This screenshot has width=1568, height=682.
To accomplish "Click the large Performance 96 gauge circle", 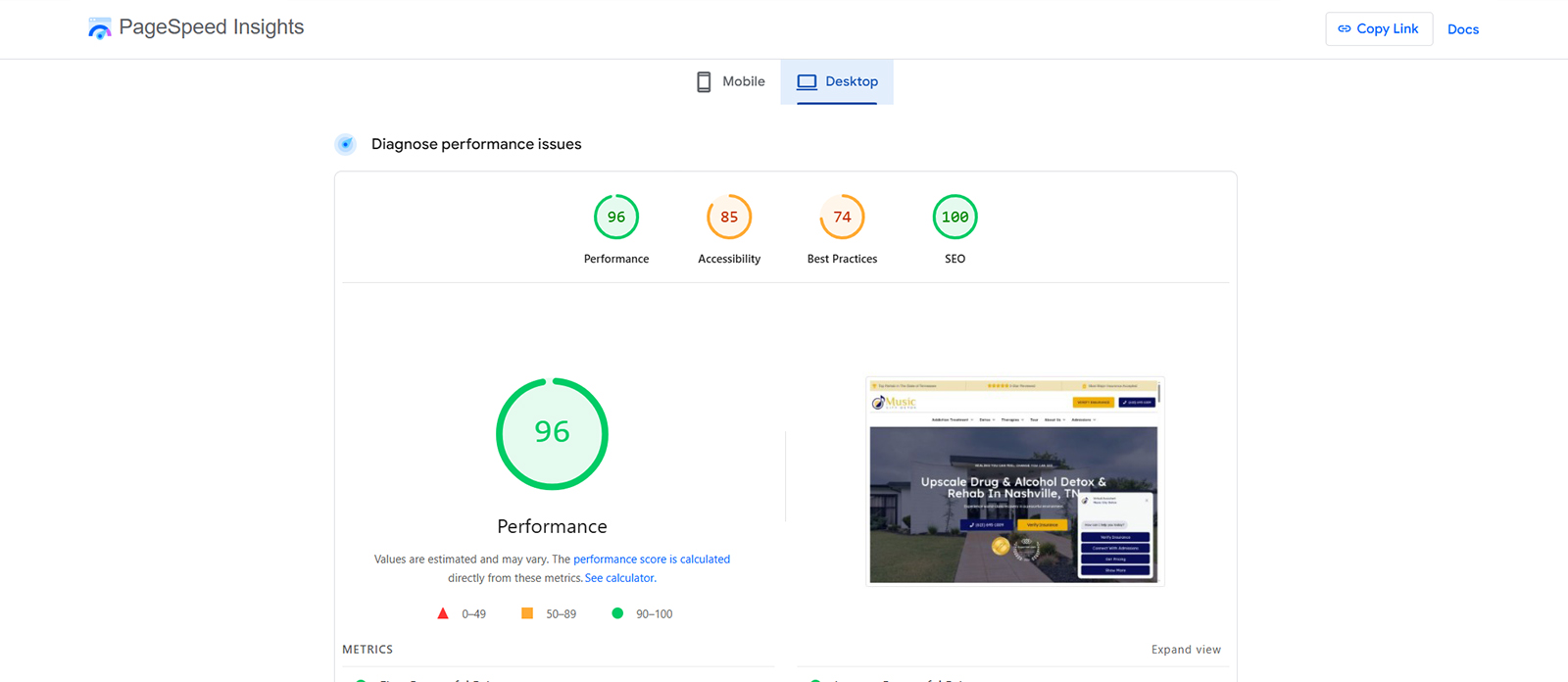I will pos(552,433).
